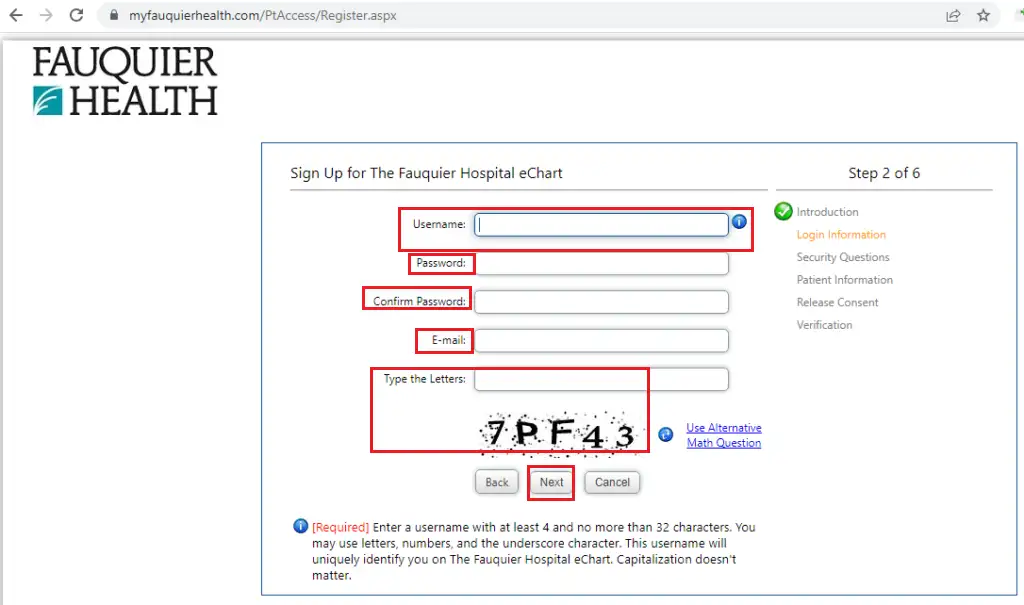Select the Verification step

[x=824, y=325]
